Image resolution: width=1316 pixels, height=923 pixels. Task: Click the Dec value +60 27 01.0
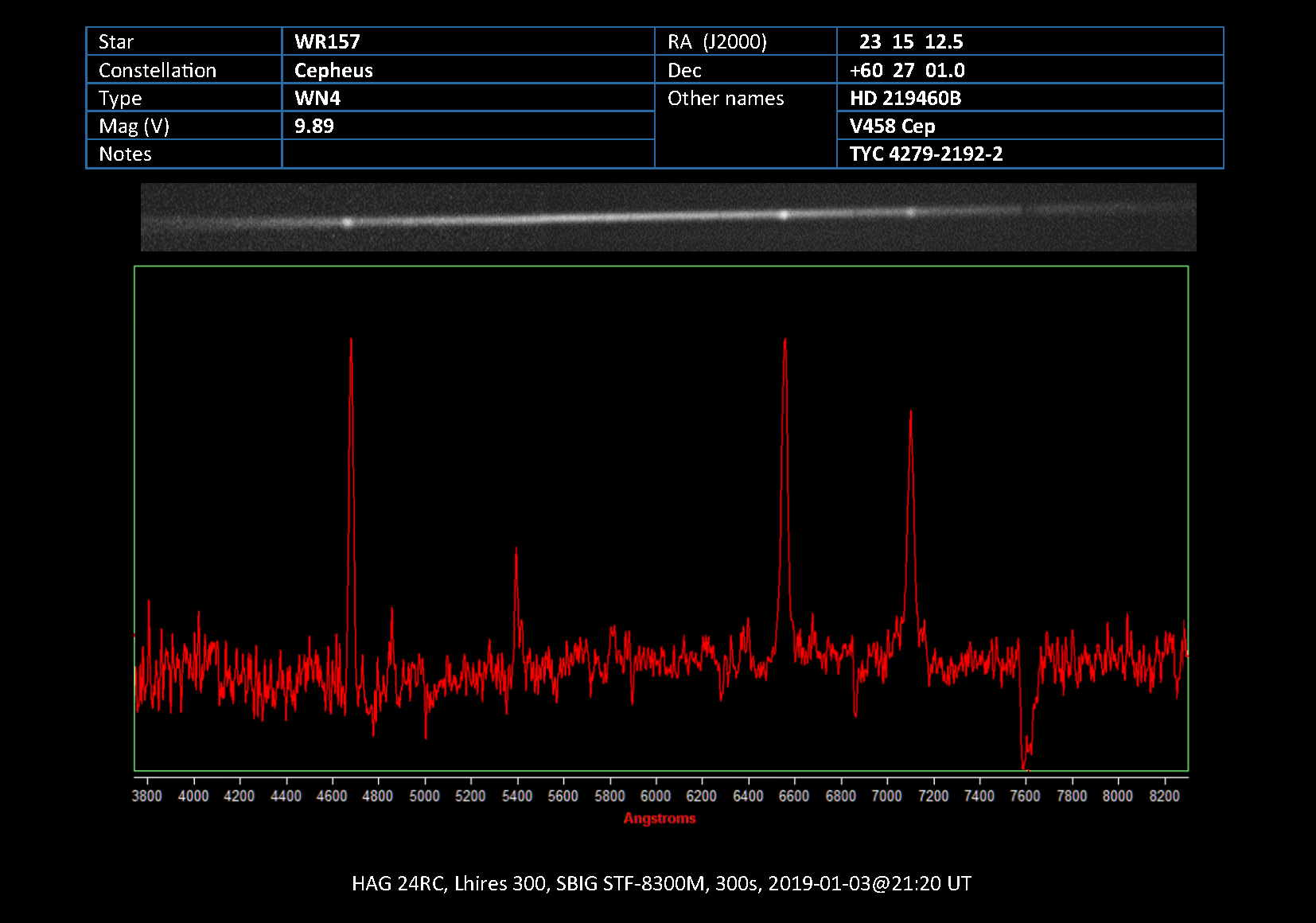pyautogui.click(x=907, y=70)
